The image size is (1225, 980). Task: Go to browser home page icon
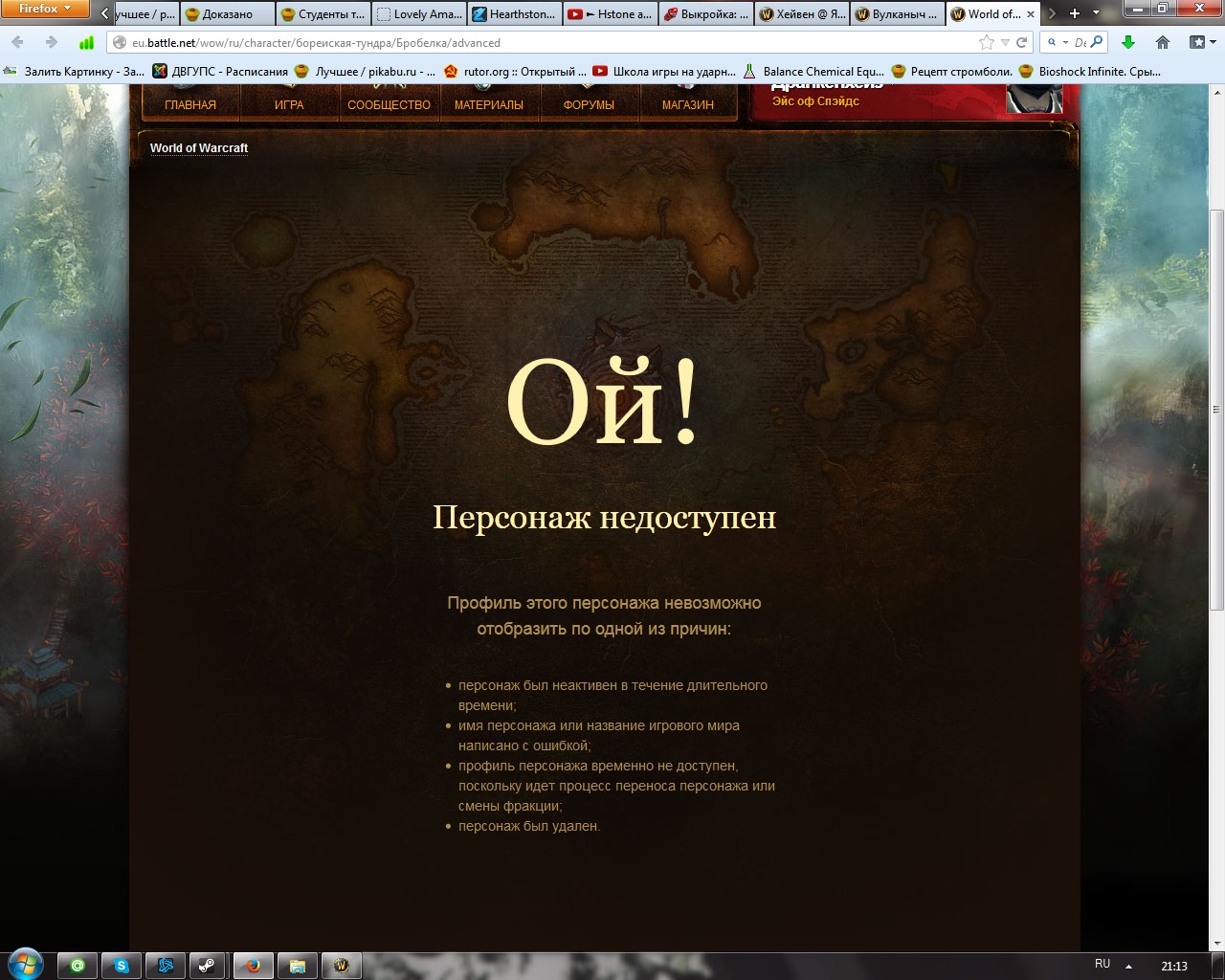pos(1163,42)
